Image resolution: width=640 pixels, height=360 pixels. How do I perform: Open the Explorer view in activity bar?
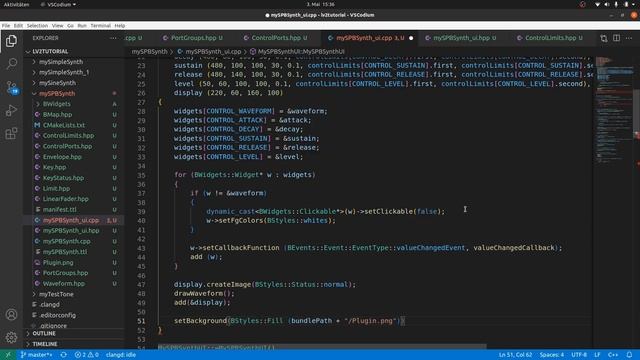point(11,41)
